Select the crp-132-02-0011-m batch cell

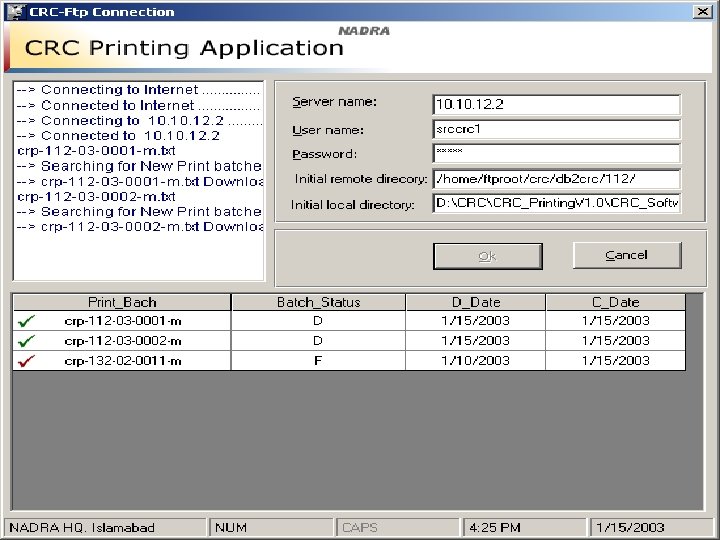[x=123, y=361]
